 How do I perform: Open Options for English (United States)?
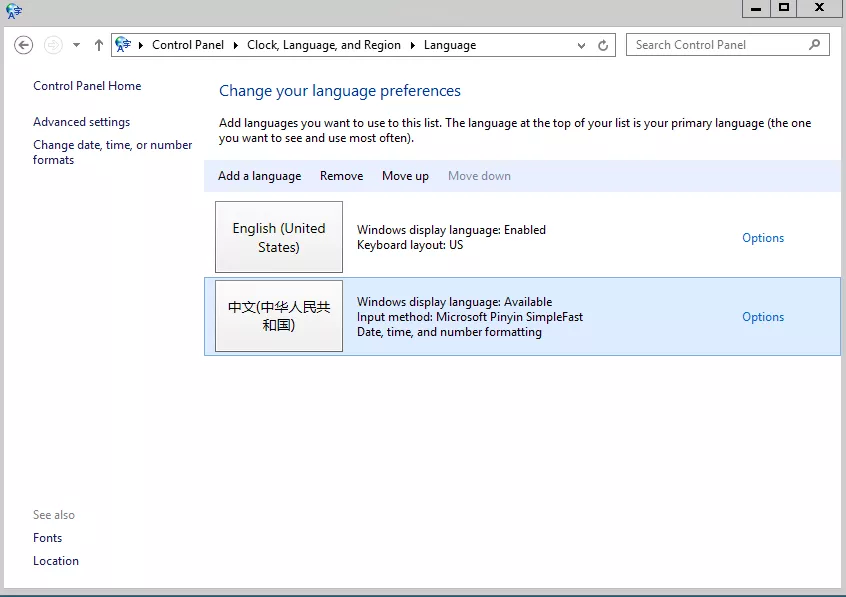762,238
